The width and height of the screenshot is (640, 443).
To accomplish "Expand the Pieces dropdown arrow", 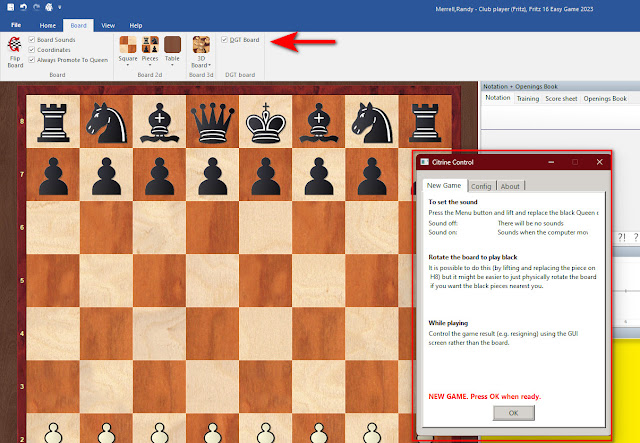I will [150, 65].
